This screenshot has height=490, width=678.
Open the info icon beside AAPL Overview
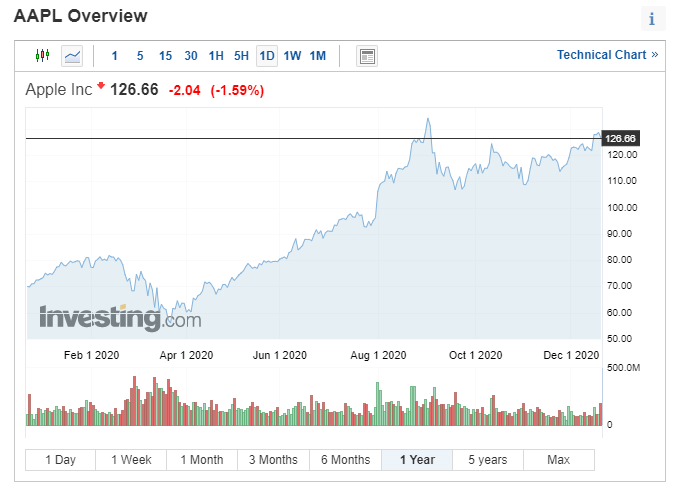click(x=651, y=18)
